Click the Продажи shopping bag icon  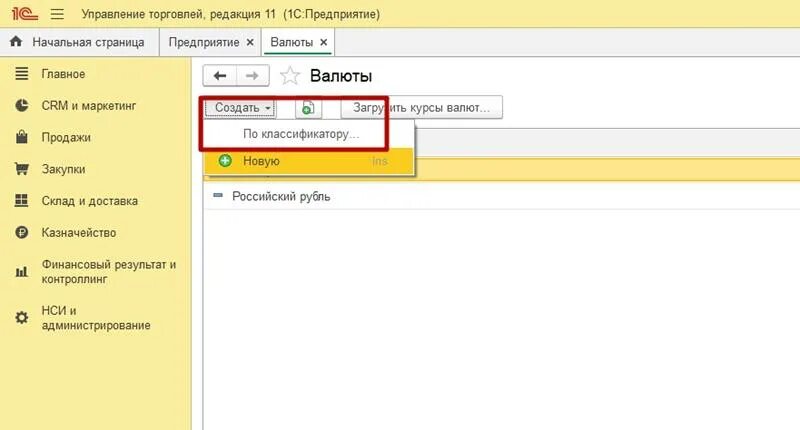point(21,137)
